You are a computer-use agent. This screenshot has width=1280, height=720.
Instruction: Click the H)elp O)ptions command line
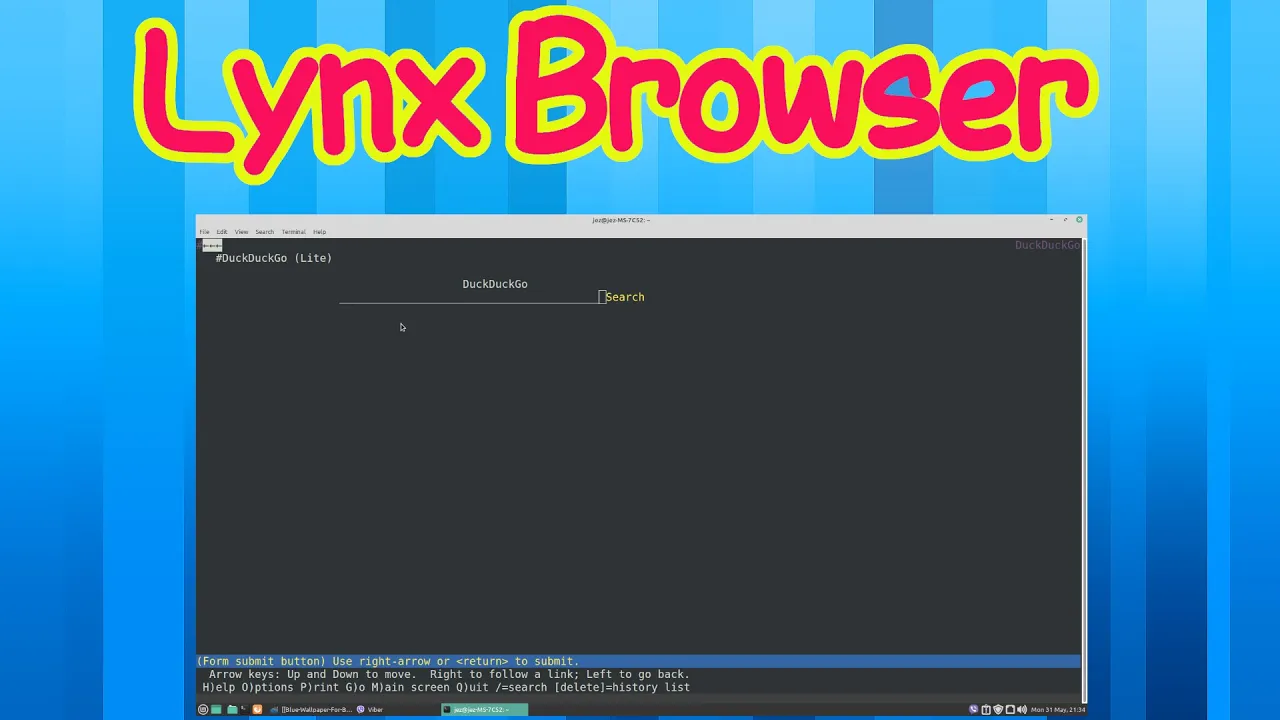(x=446, y=687)
